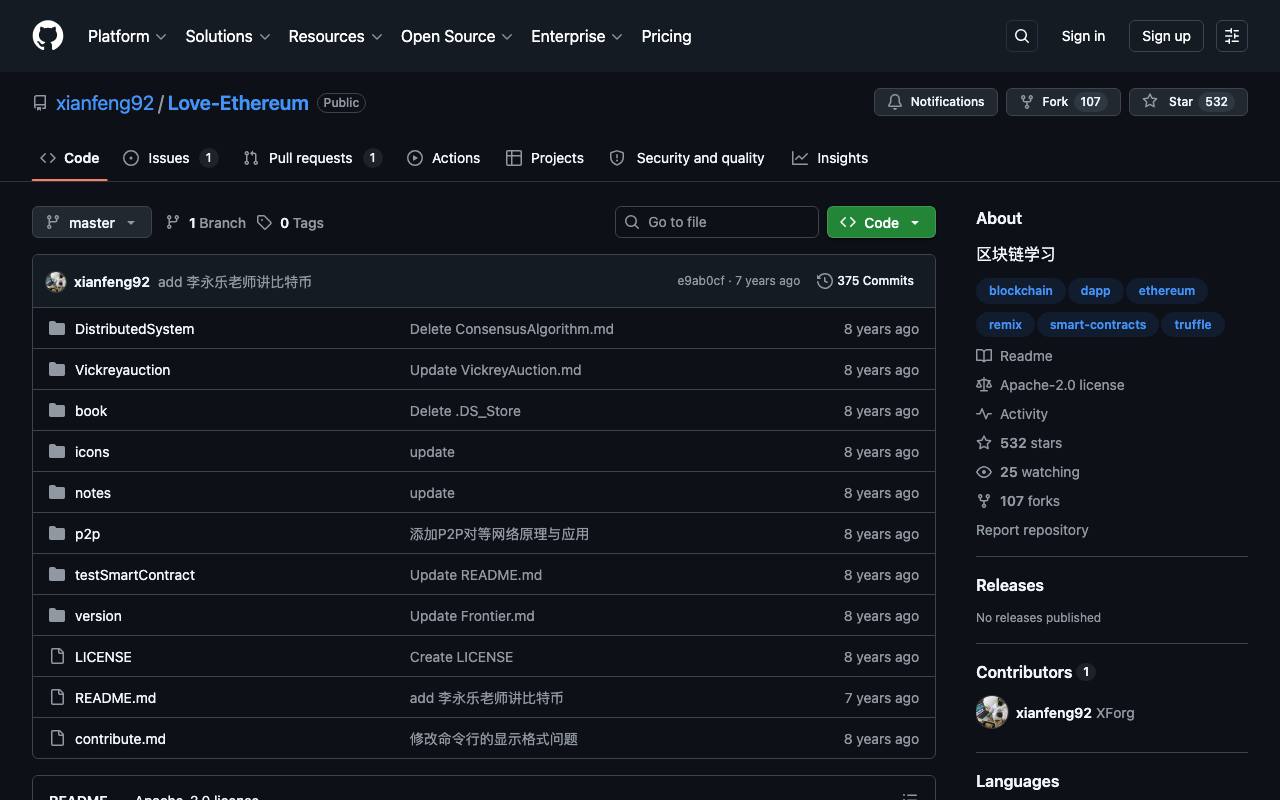Open the dapp topic tag

point(1095,291)
